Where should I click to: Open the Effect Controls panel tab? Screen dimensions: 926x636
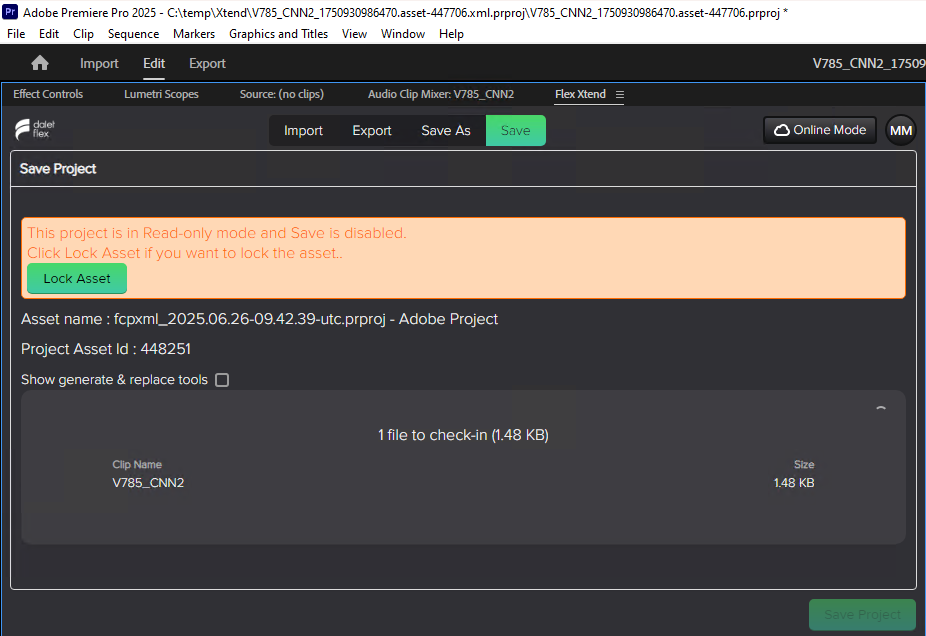(48, 94)
